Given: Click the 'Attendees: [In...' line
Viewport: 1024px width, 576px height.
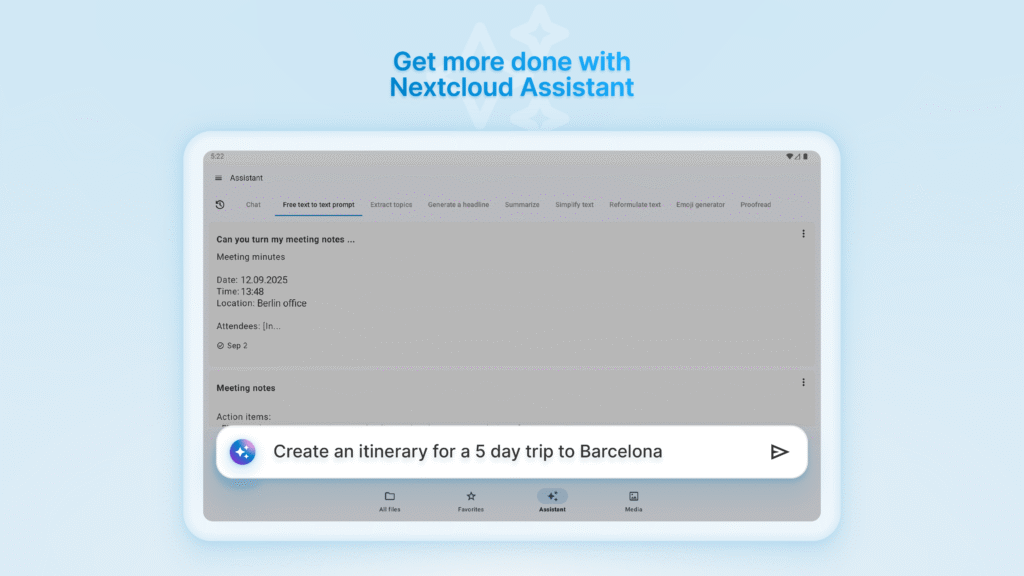Looking at the screenshot, I should coord(248,326).
